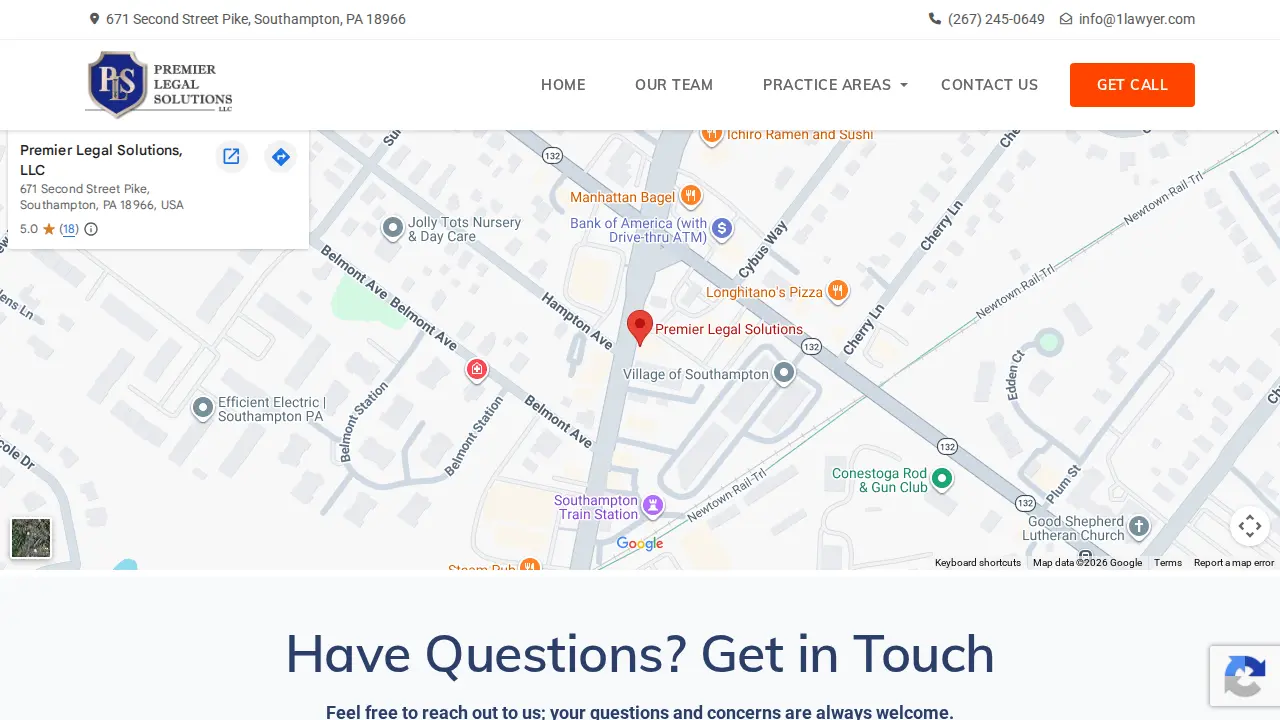Select the Good Shepherd Lutheran Church marker
This screenshot has height=720, width=1280.
[1138, 527]
